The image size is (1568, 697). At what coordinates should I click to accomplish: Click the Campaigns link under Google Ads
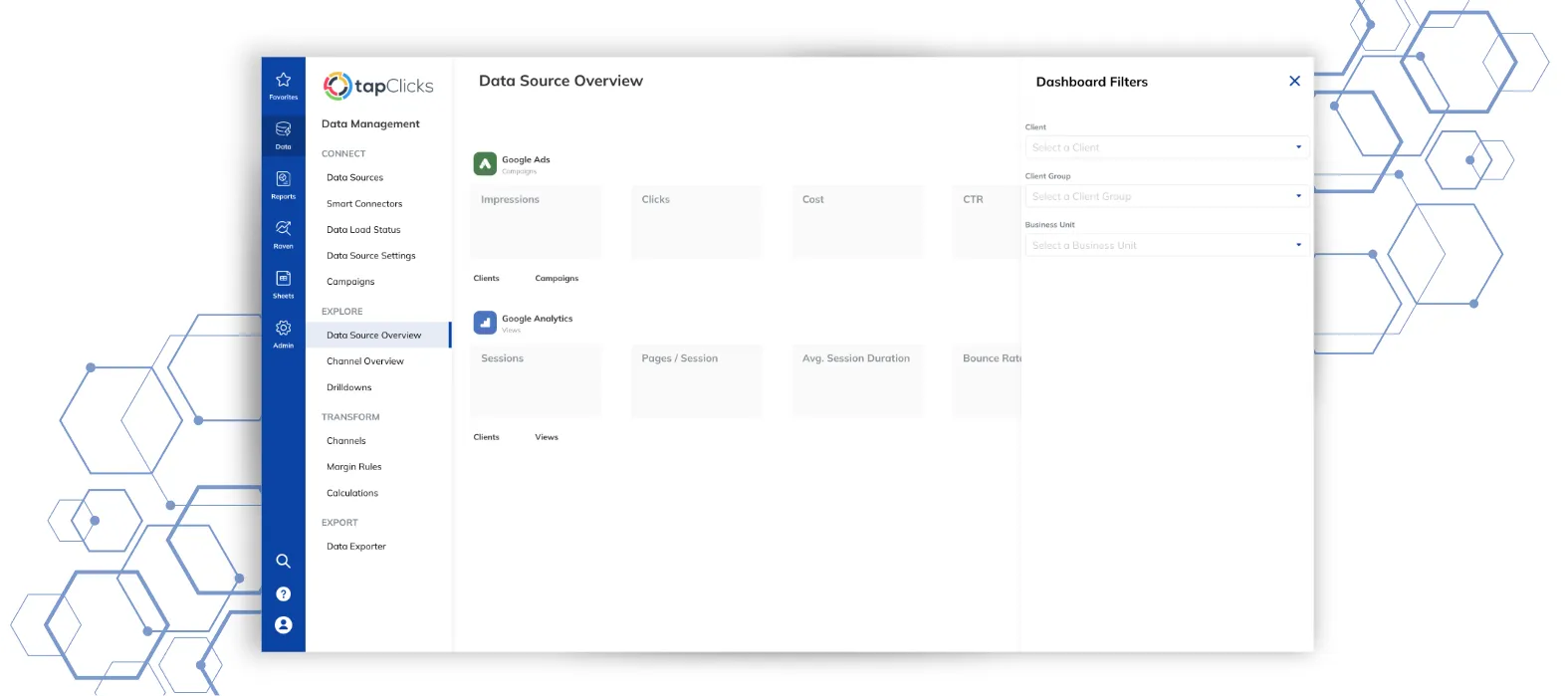point(557,279)
